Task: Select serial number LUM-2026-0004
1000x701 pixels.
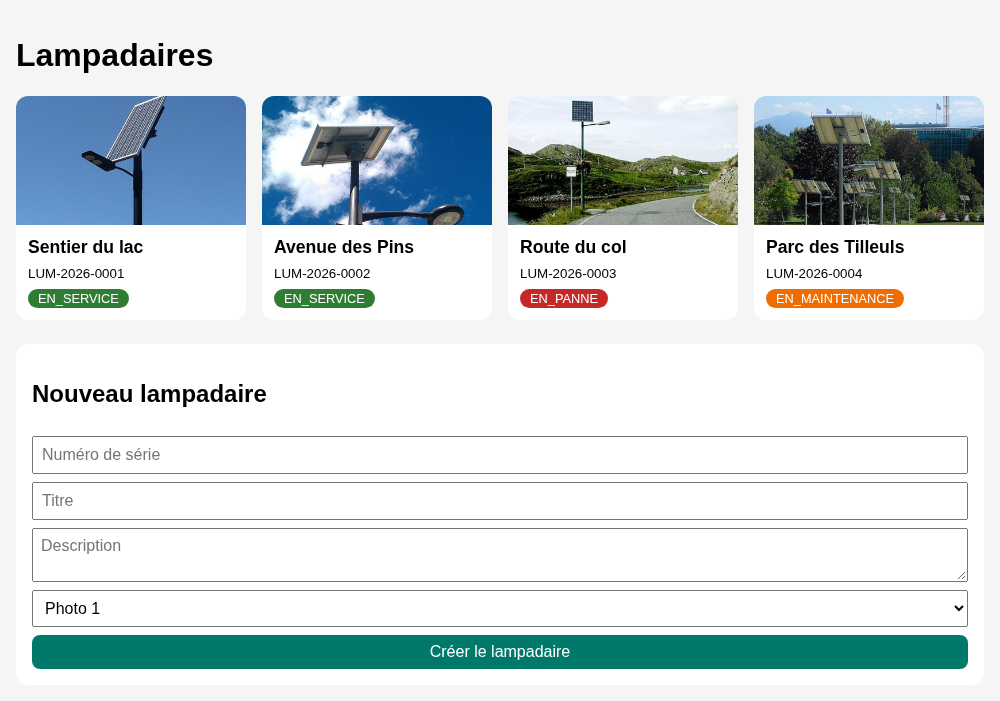Action: [x=814, y=274]
